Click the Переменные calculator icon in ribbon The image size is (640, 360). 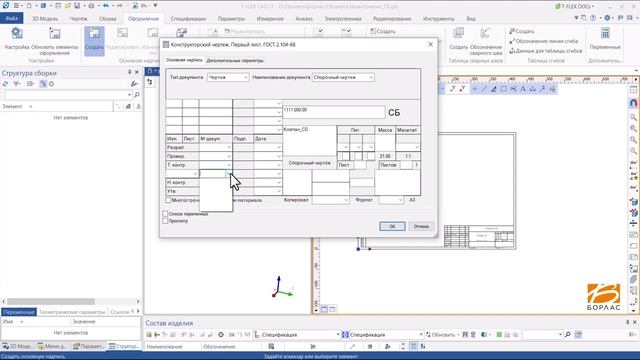tap(605, 34)
